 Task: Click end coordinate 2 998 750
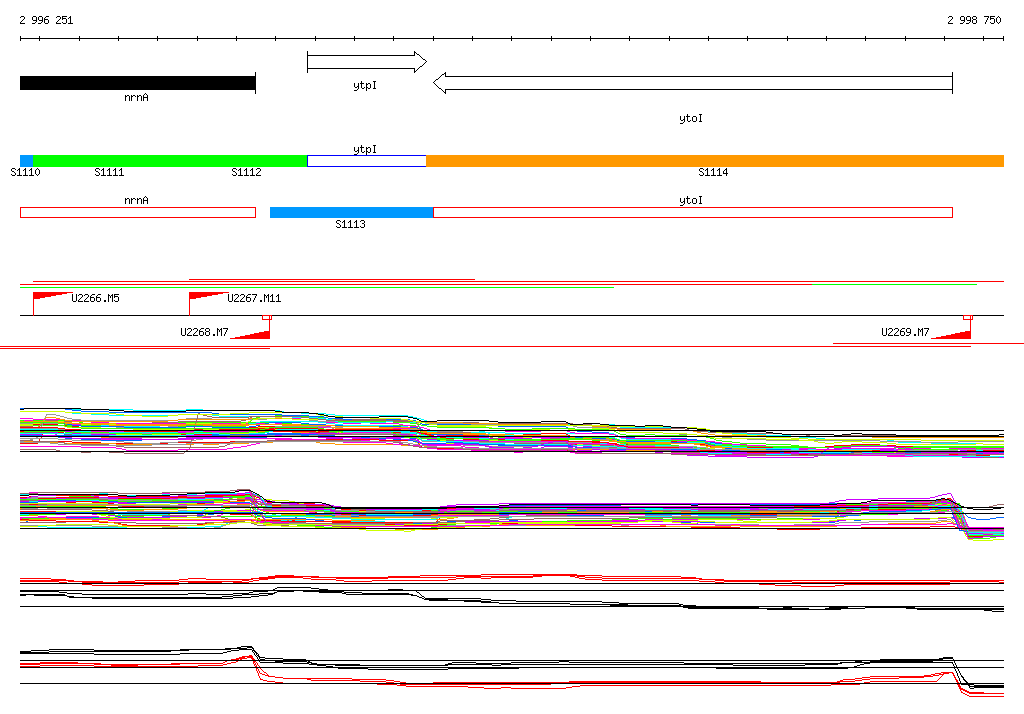click(x=974, y=20)
